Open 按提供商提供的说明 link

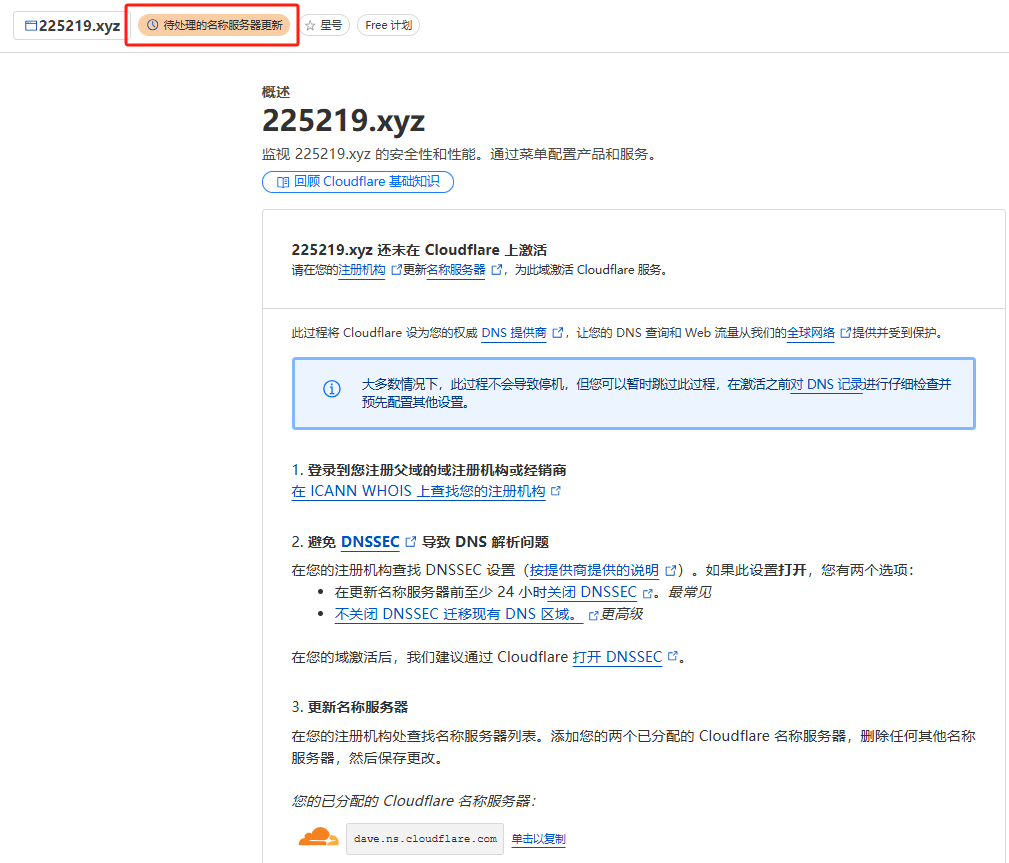[x=594, y=570]
